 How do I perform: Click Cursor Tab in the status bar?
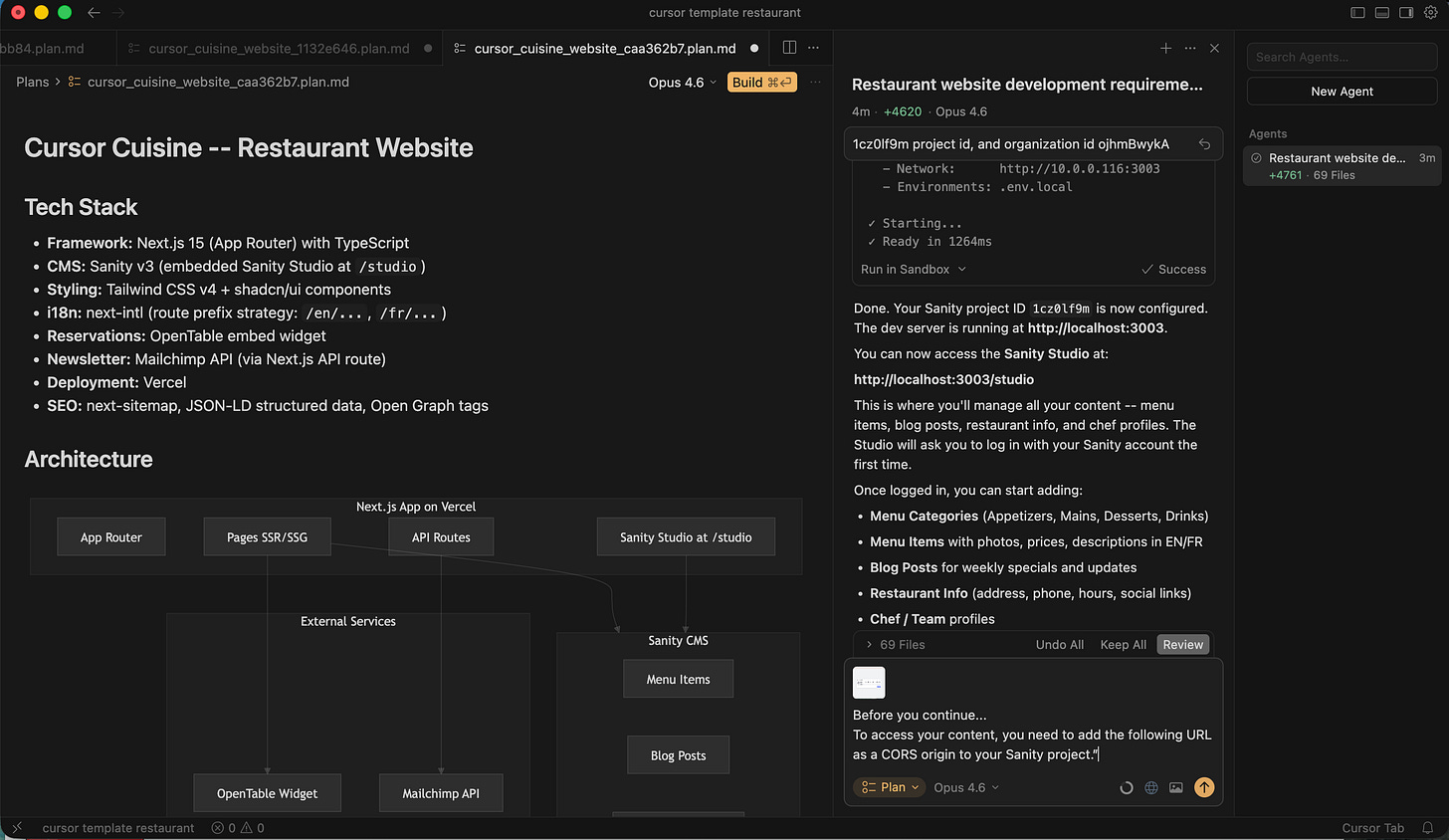click(1372, 828)
